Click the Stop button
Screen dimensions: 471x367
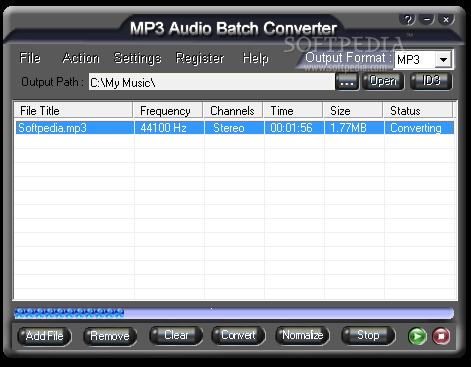[368, 335]
